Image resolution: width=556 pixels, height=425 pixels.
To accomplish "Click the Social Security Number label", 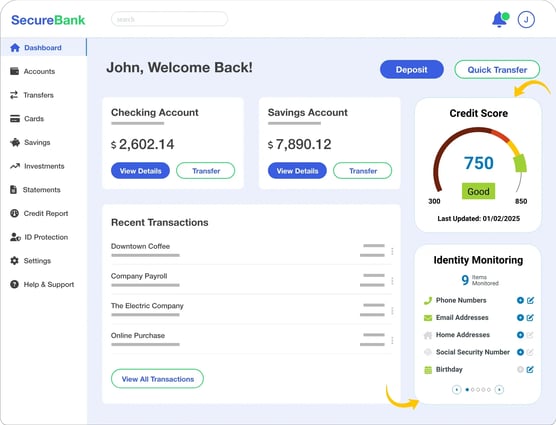I will coord(473,352).
